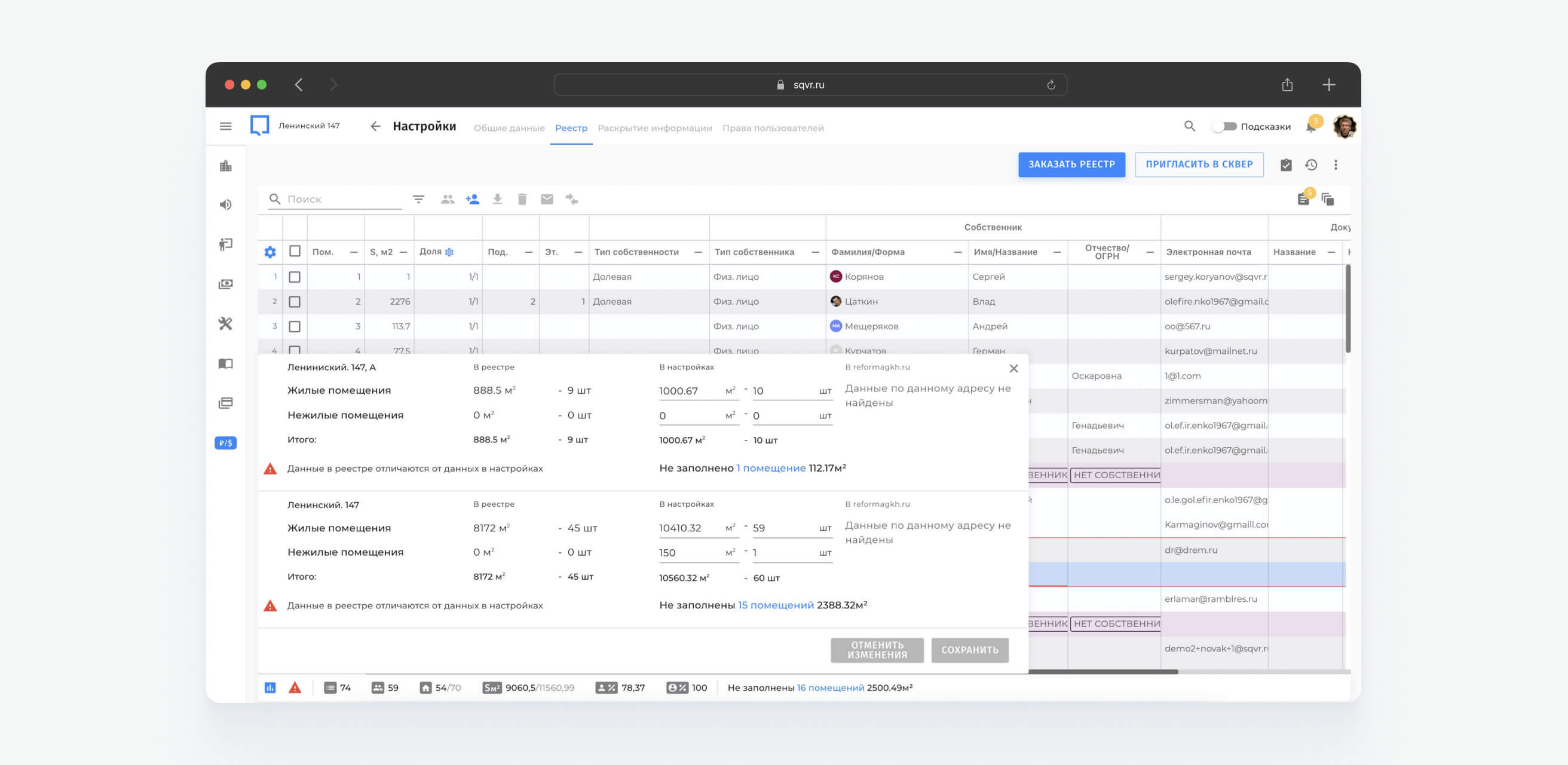Open the change history clock icon

[1311, 165]
